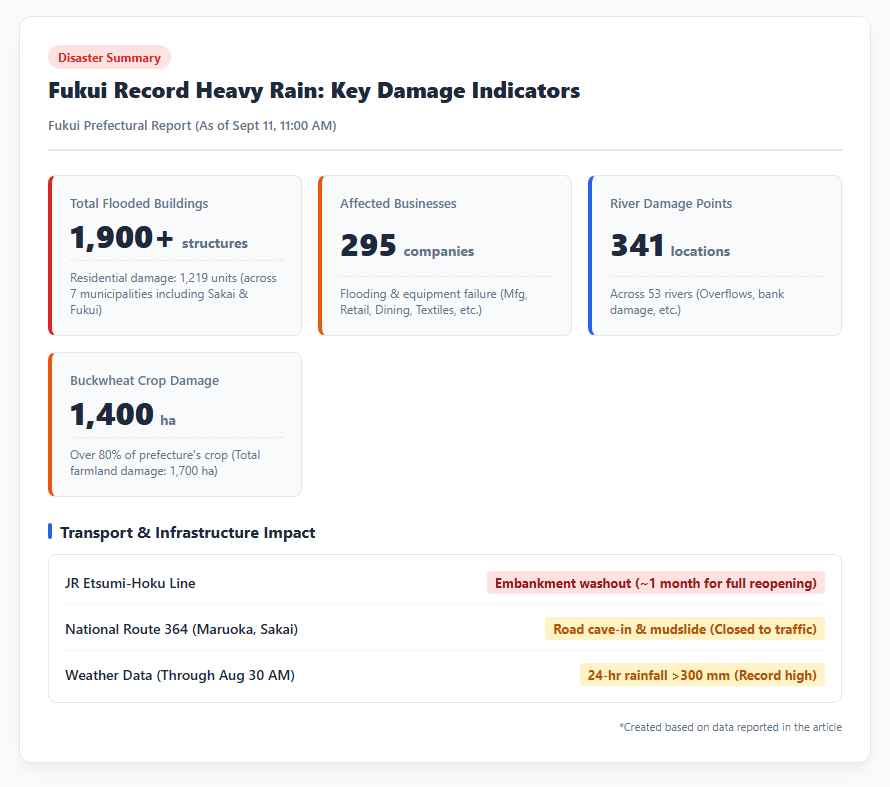Click the "Created based on data reported" footnote
Viewport: 890px width, 787px height.
(x=731, y=727)
